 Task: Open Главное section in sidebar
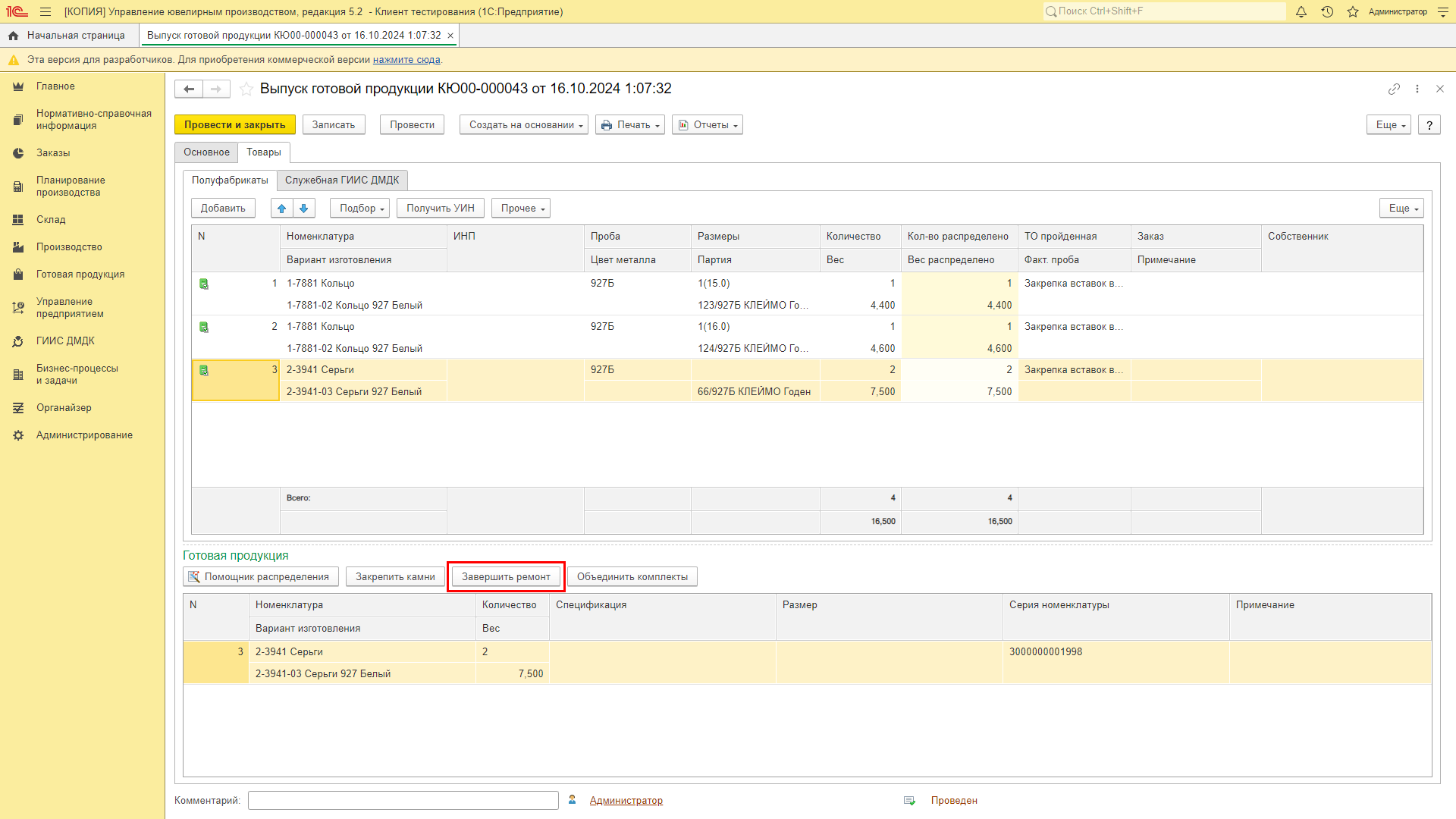(55, 86)
